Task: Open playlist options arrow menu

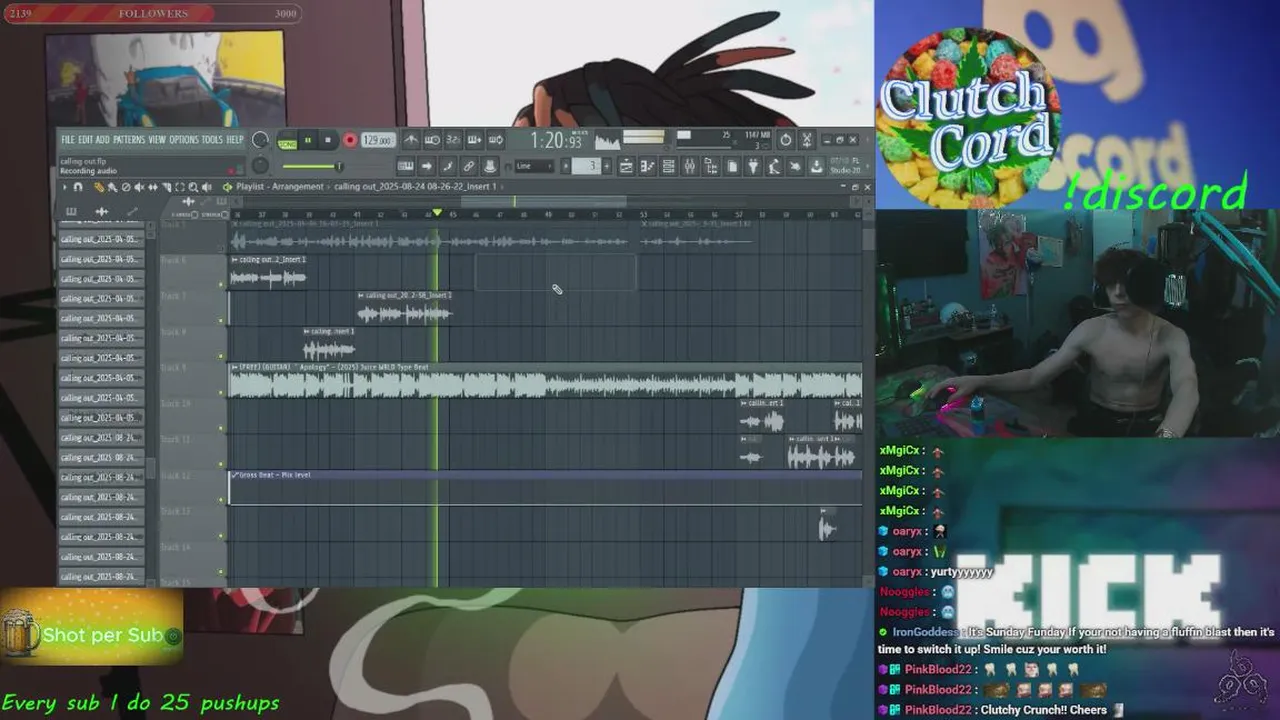Action: [65, 187]
